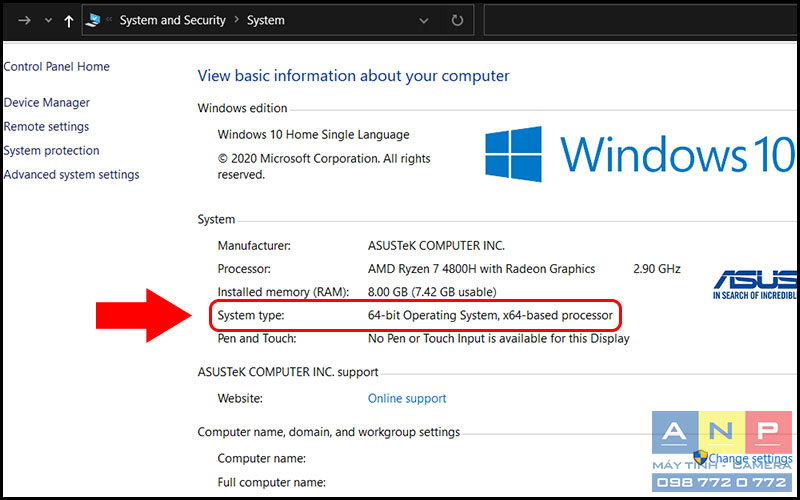This screenshot has height=500, width=800.
Task: Click the 'Website:' label
Action: pos(240,398)
